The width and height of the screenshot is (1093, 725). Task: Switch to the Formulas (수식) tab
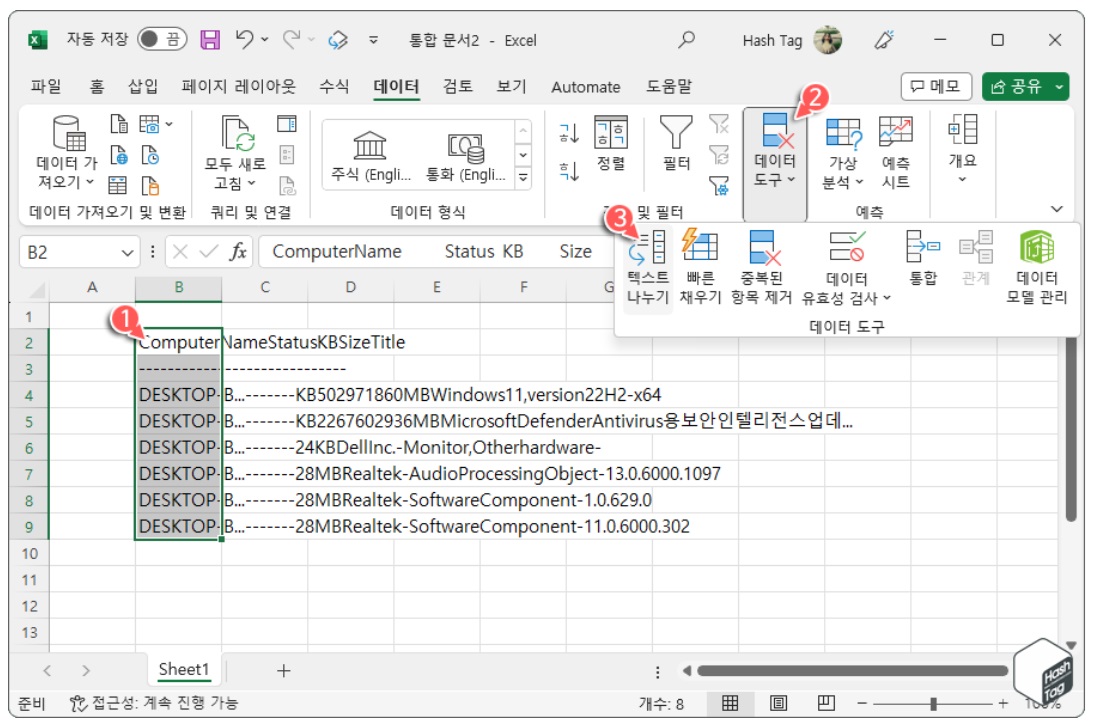point(334,86)
